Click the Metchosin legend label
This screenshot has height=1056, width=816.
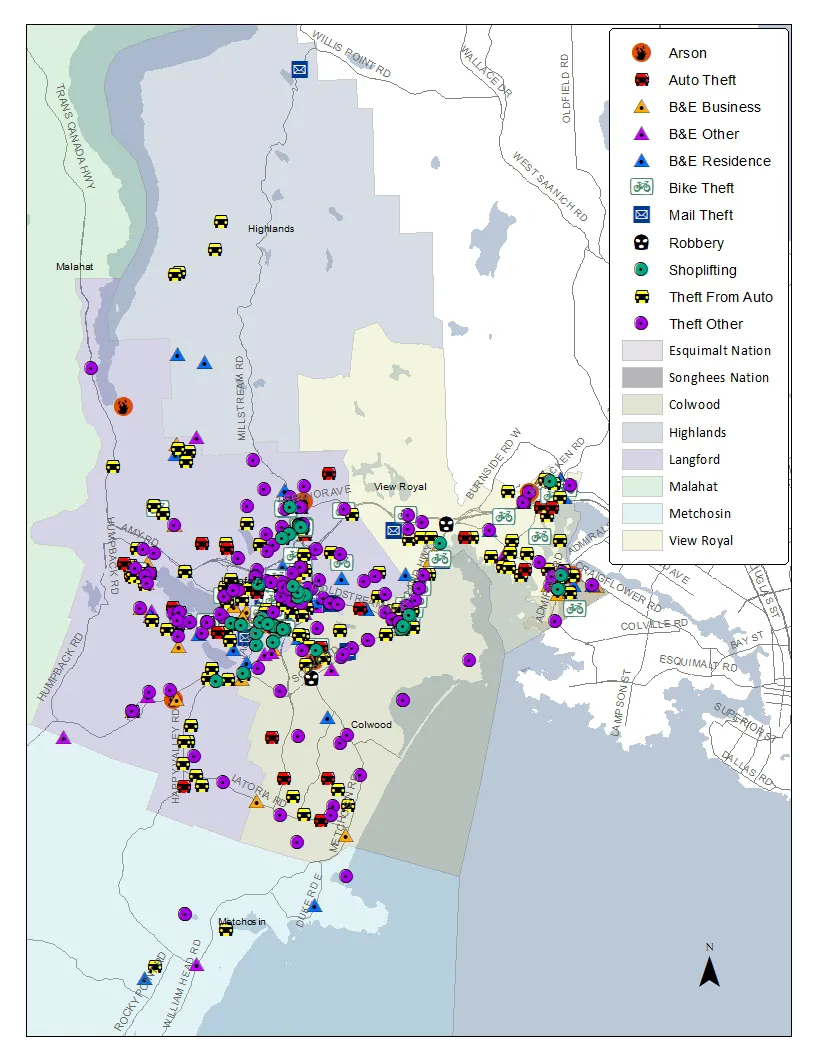tap(700, 513)
